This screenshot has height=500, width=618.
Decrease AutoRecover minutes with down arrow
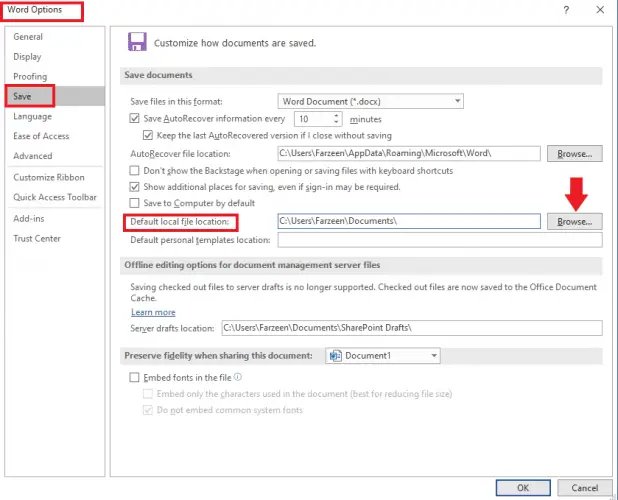[336, 122]
